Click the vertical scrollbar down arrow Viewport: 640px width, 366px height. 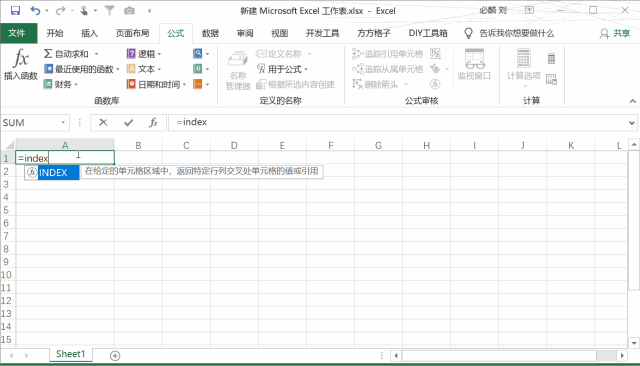point(634,343)
